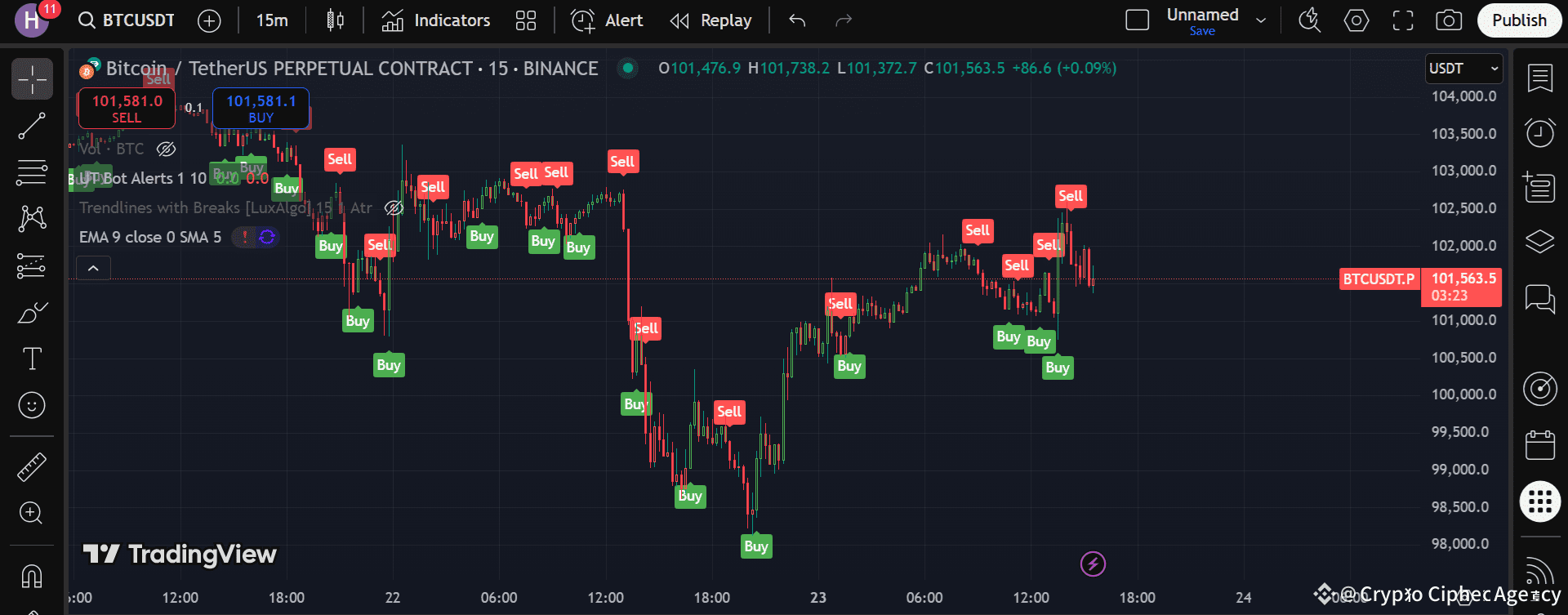Viewport: 1568px width, 615px height.
Task: Click EMA indicator error warning icon
Action: coord(244,238)
